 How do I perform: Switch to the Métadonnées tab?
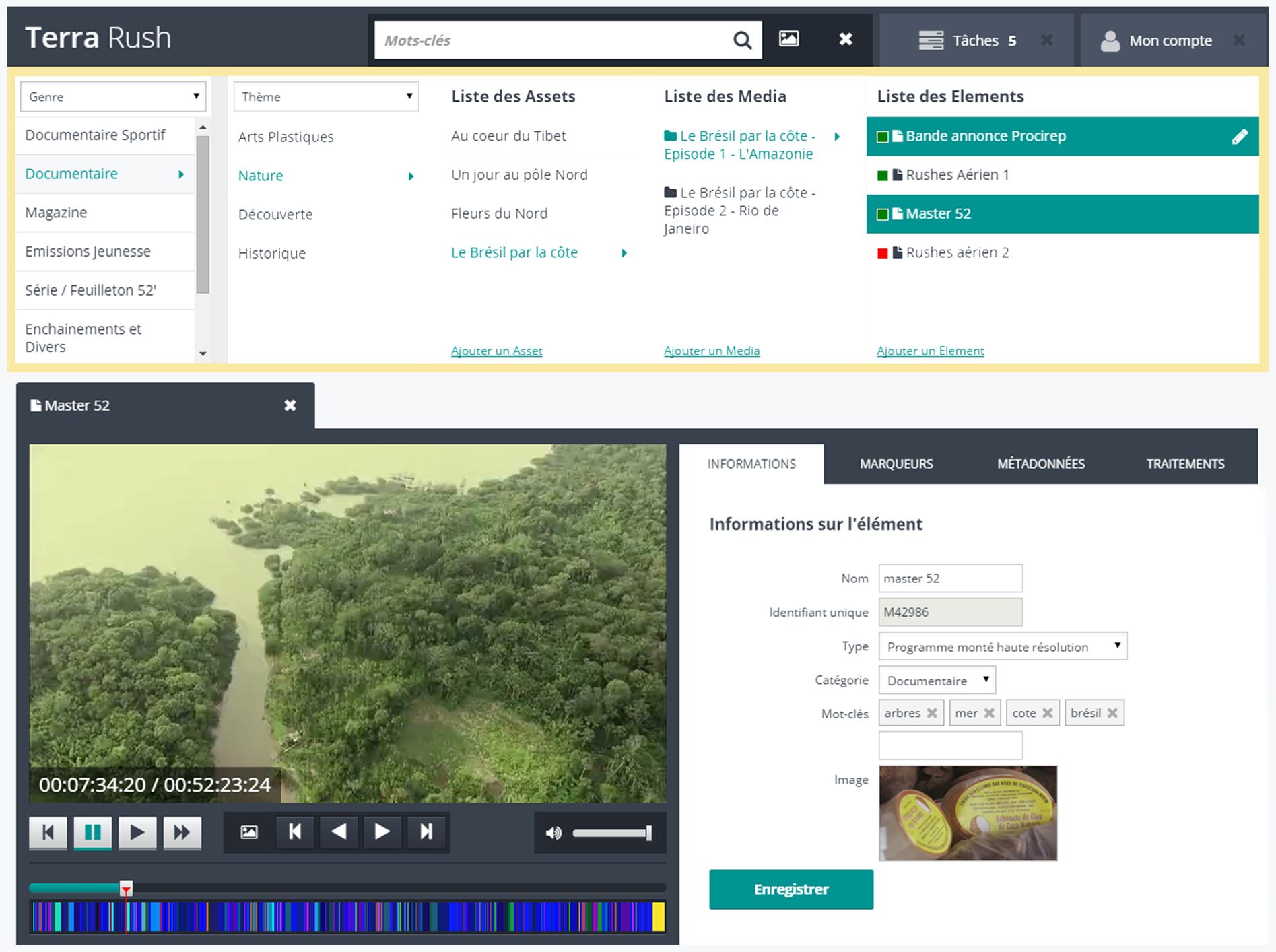click(x=1040, y=463)
